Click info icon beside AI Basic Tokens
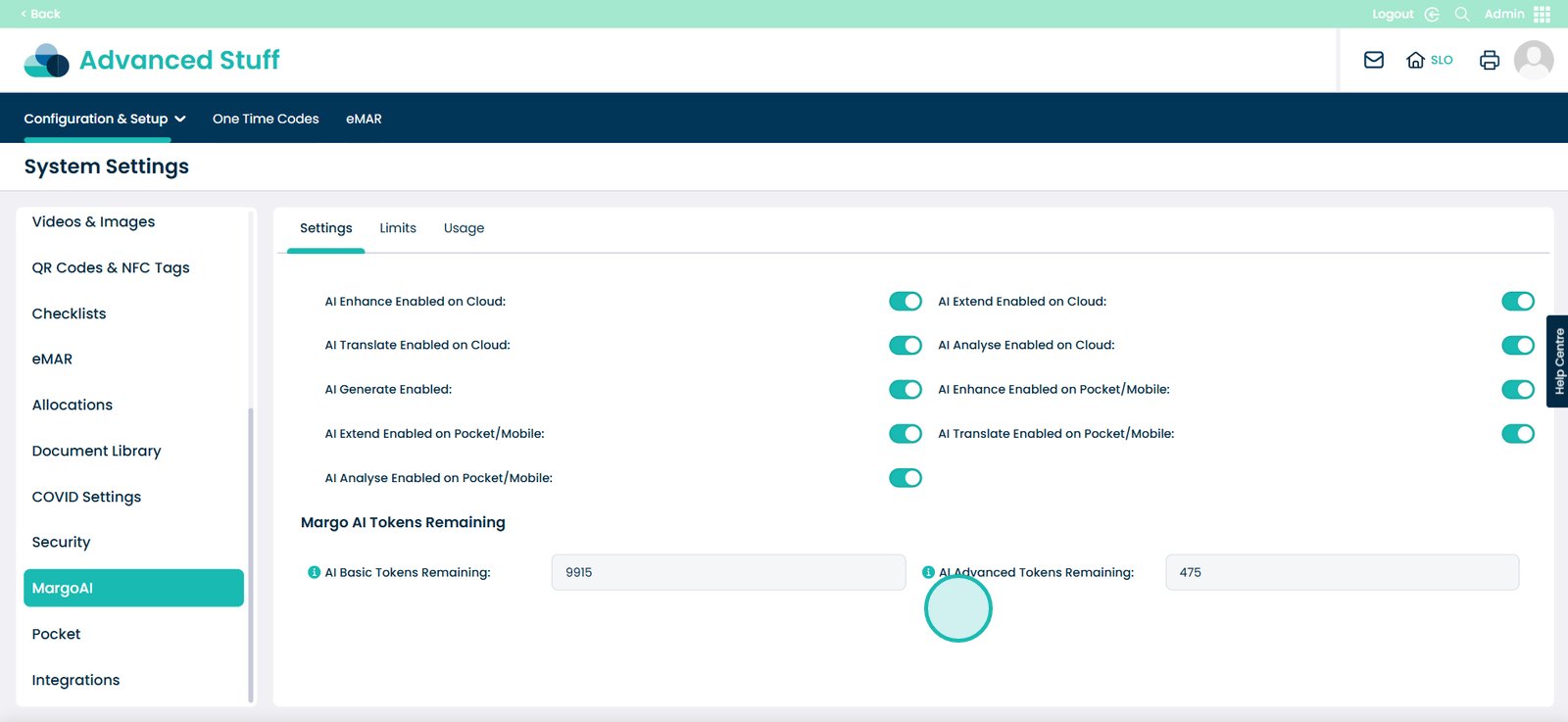 click(x=314, y=572)
